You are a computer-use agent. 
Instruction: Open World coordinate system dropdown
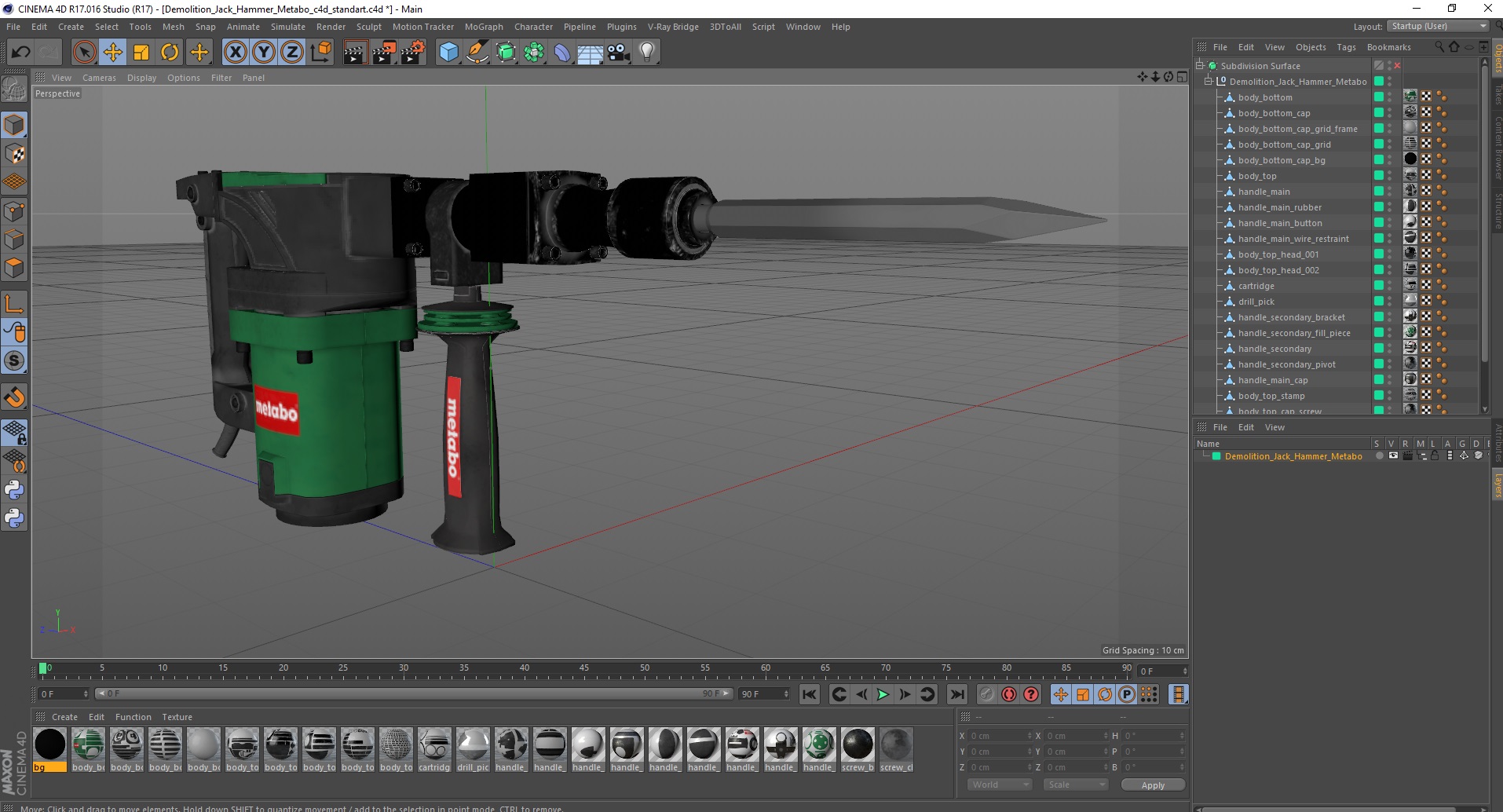tap(1000, 785)
